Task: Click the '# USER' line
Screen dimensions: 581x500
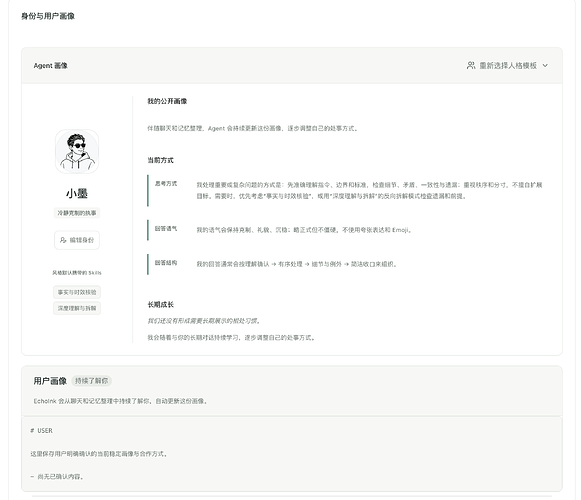Action: click(42, 431)
